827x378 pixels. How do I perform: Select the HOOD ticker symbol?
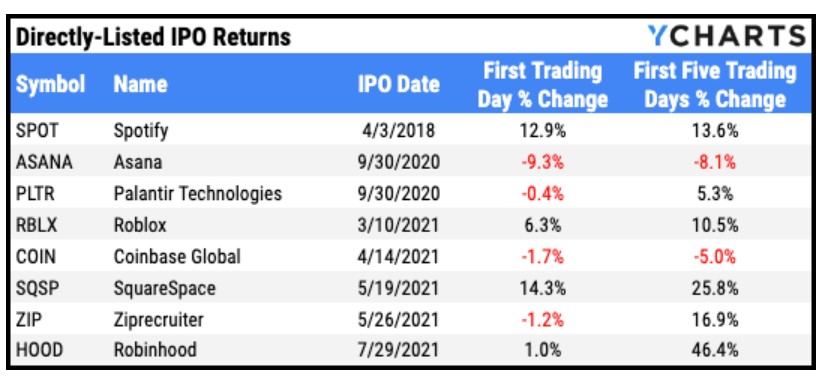tap(37, 349)
